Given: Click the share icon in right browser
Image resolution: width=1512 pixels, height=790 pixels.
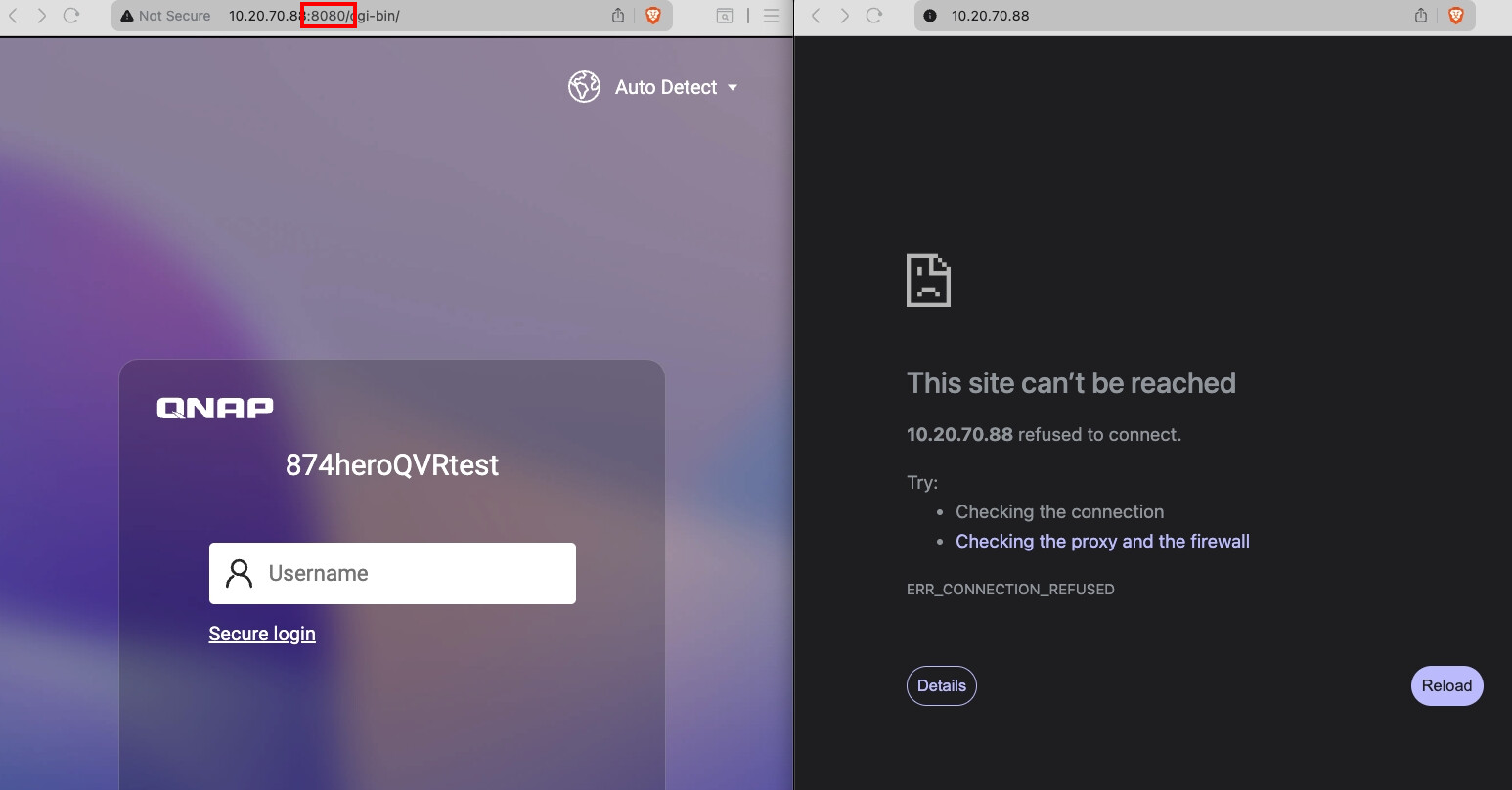Looking at the screenshot, I should pos(1421,16).
